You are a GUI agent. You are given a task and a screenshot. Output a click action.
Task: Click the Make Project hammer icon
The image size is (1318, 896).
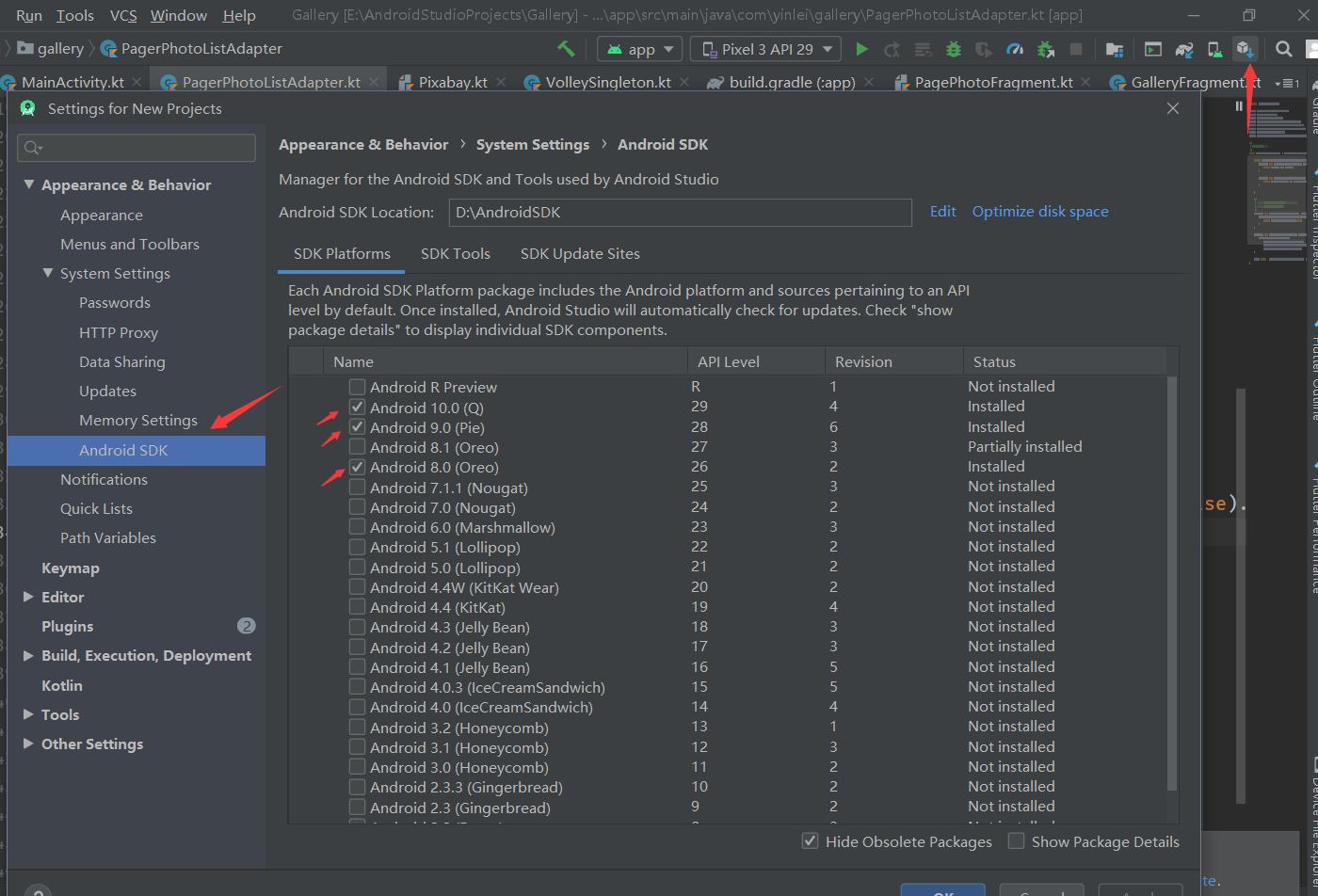point(566,48)
